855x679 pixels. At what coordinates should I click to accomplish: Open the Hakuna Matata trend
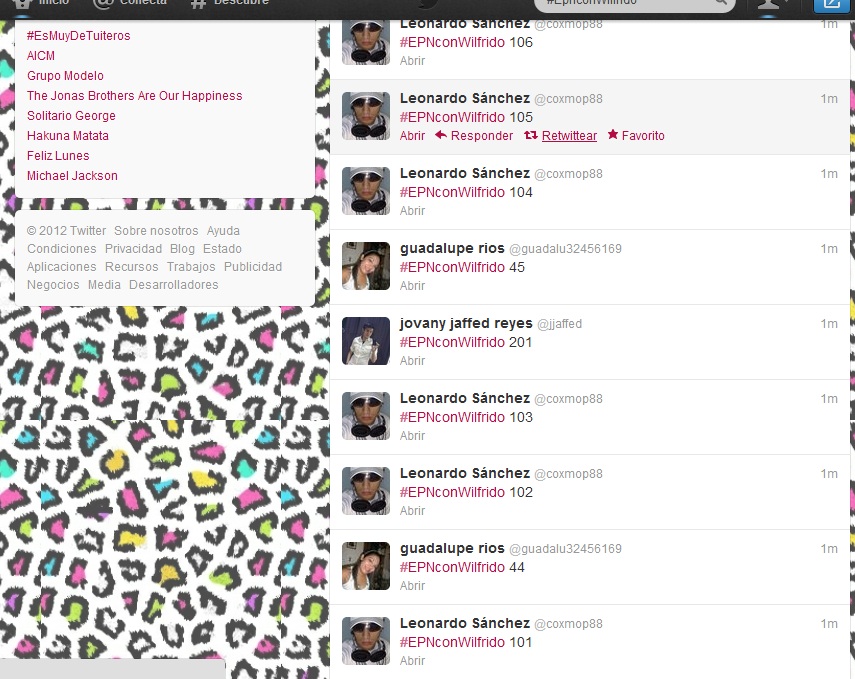pos(68,135)
